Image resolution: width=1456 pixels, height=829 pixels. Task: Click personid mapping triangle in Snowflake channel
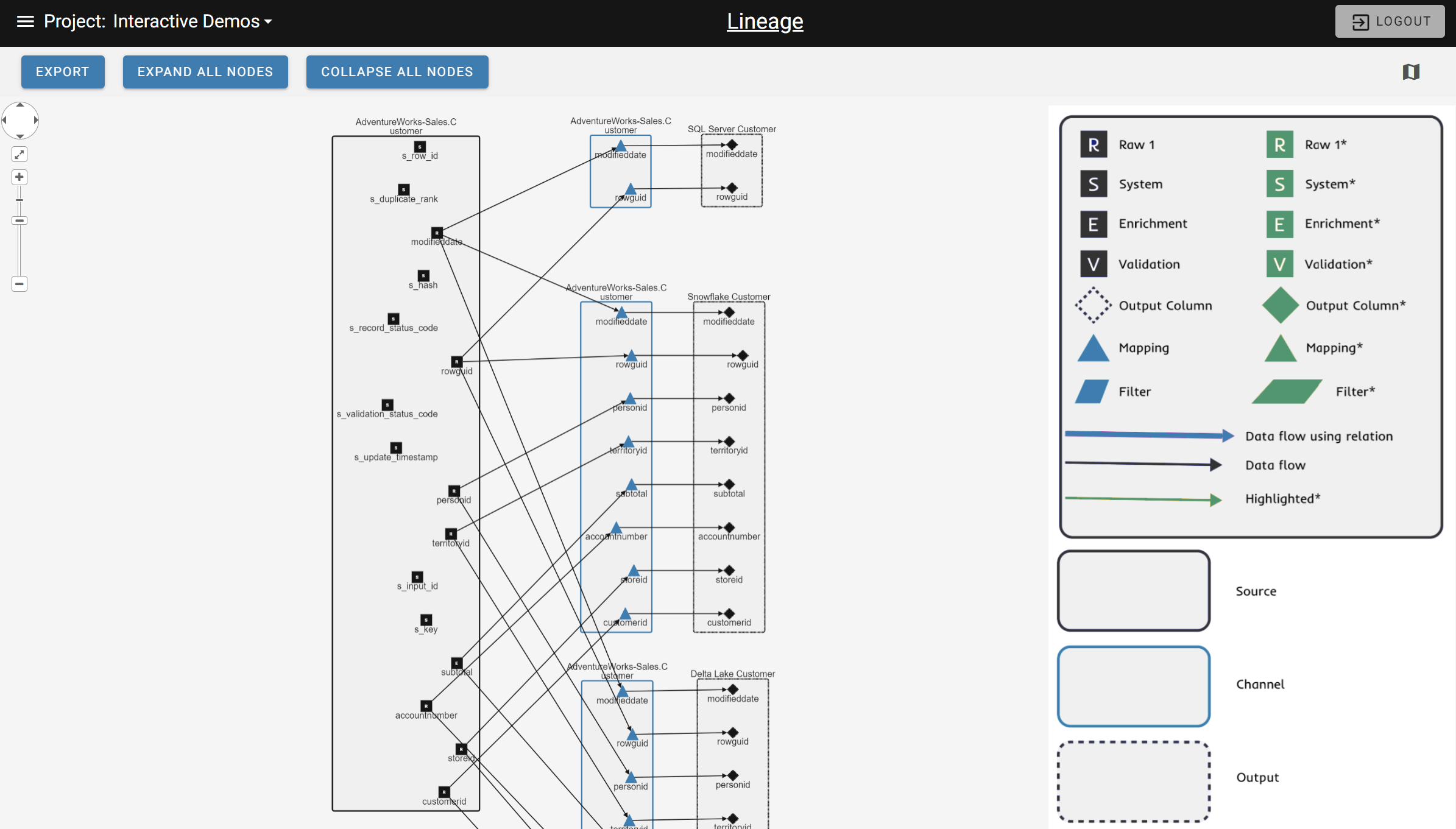630,399
